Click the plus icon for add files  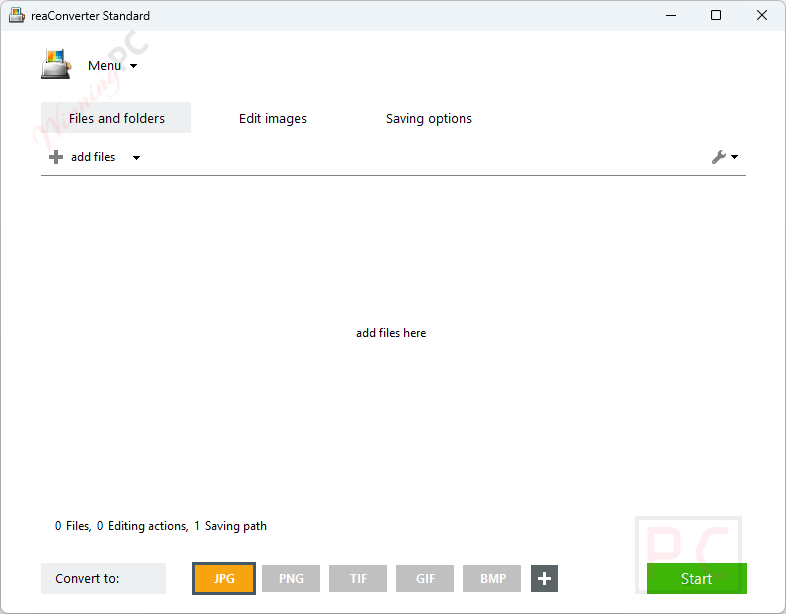[56, 157]
